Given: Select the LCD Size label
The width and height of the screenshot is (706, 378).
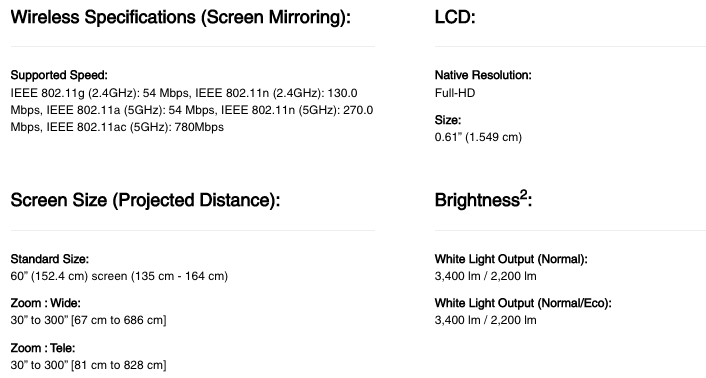Looking at the screenshot, I should pyautogui.click(x=448, y=120).
